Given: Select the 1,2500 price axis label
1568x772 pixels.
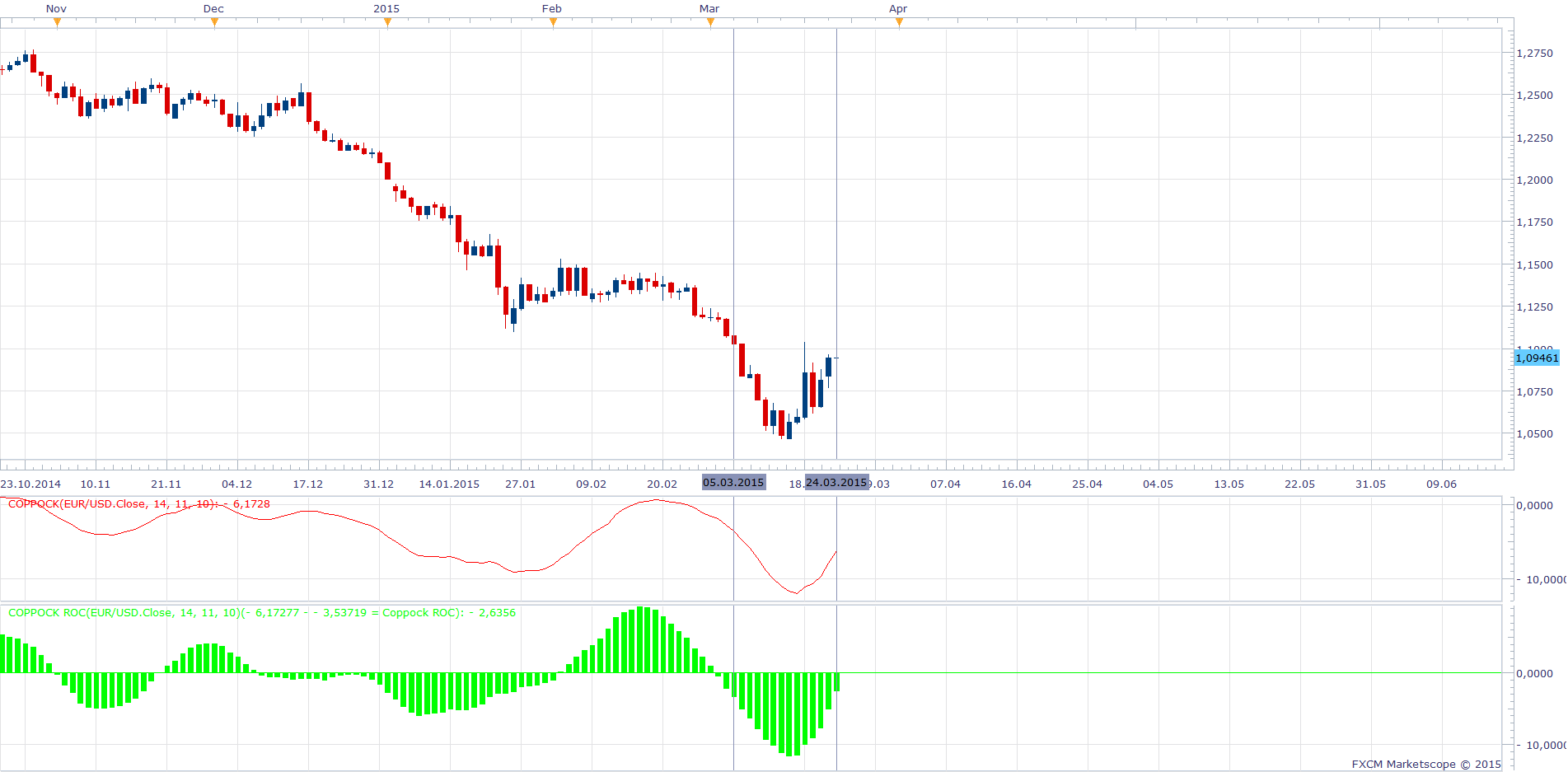Looking at the screenshot, I should 1535,95.
